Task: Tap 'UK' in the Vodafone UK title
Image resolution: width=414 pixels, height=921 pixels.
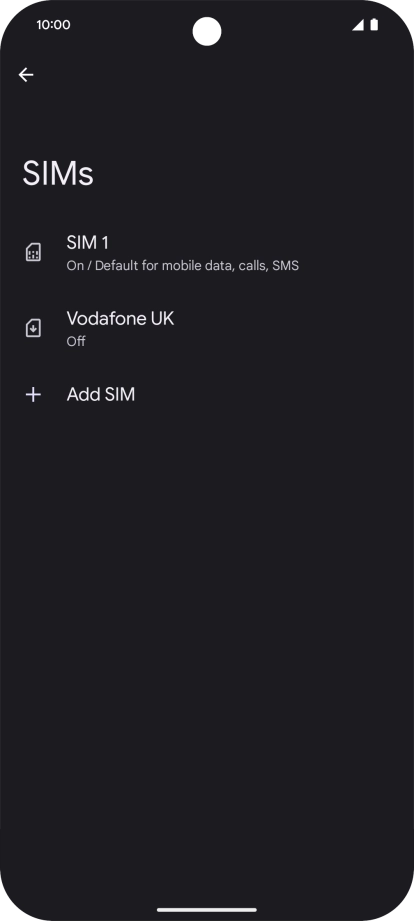Action: pos(163,318)
